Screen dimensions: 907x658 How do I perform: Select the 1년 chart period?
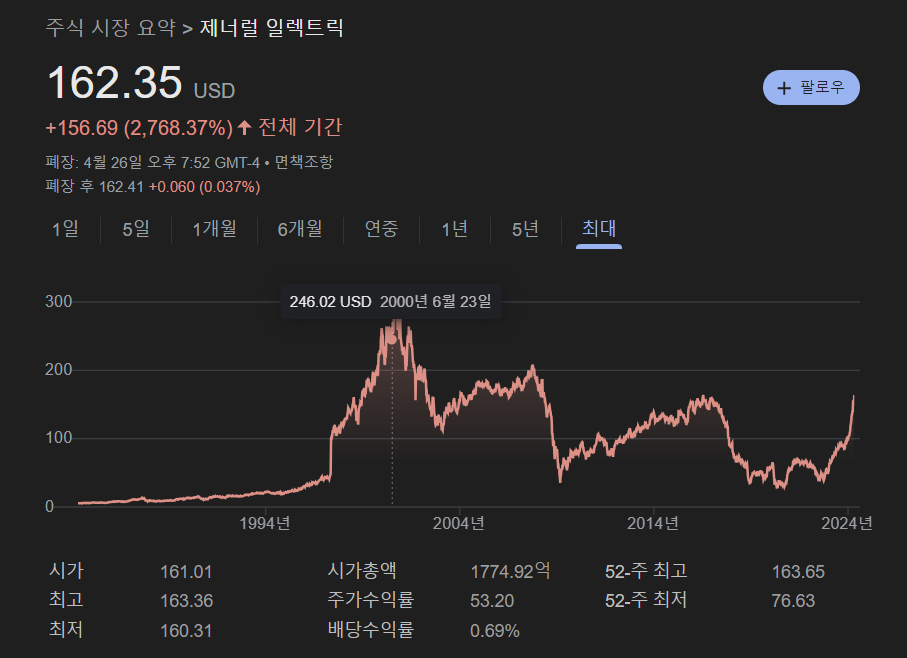pos(453,229)
